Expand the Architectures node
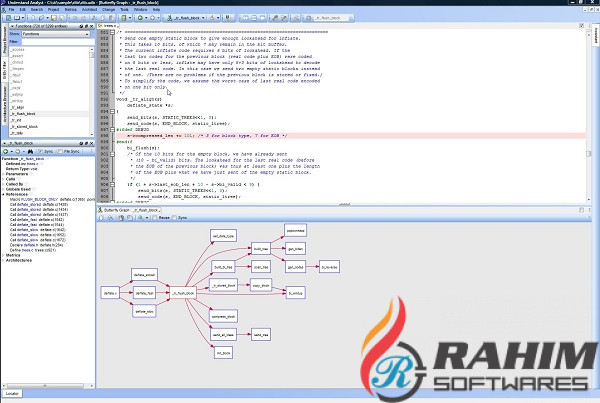Image resolution: width=600 pixels, height=403 pixels. (4, 260)
